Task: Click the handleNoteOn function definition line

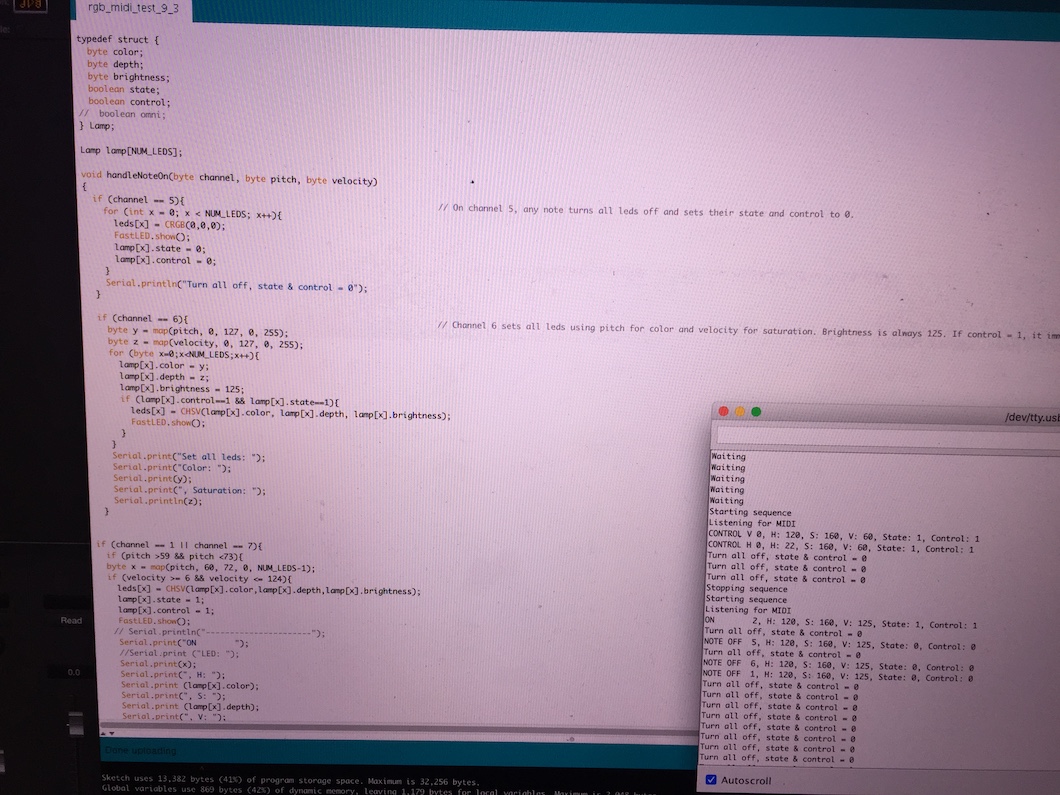Action: pyautogui.click(x=228, y=180)
